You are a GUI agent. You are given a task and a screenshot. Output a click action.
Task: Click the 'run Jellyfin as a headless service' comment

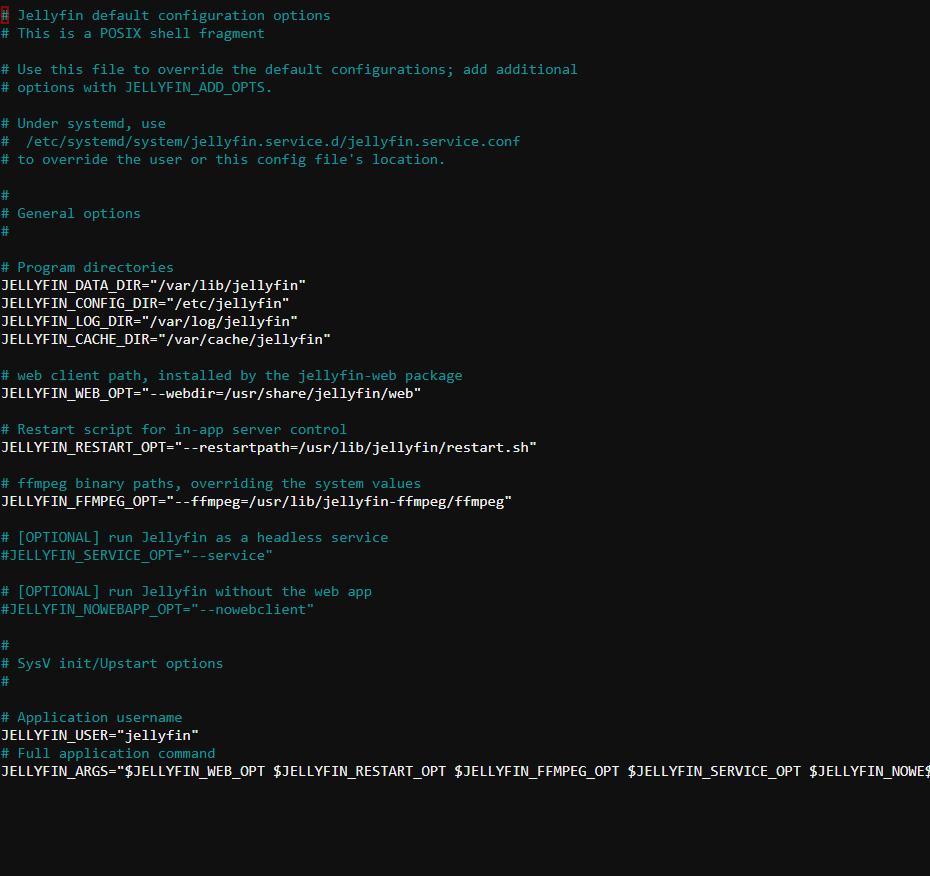click(195, 537)
